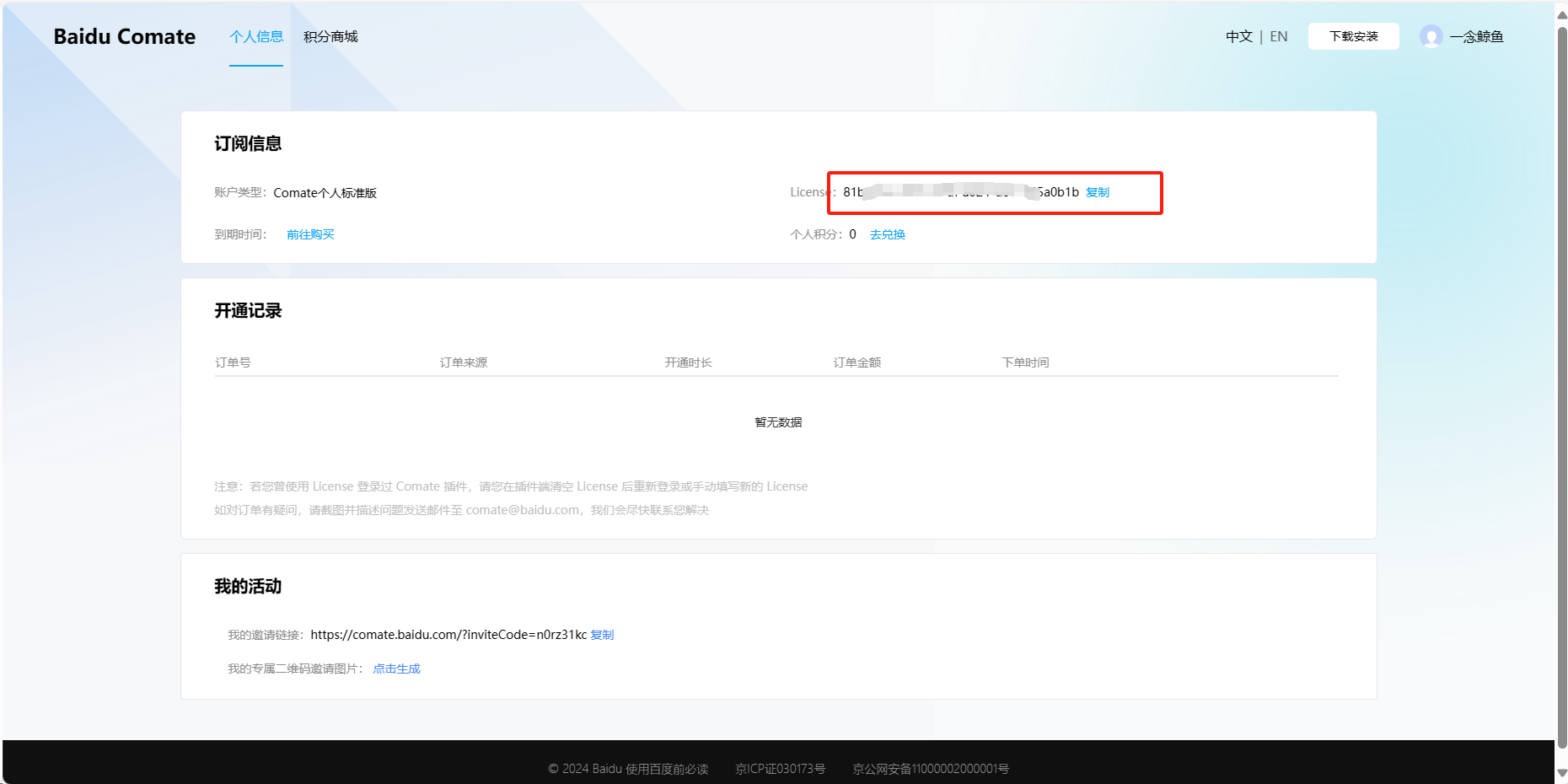This screenshot has width=1568, height=784.
Task: Click the 个人积分 value 0
Action: [852, 234]
